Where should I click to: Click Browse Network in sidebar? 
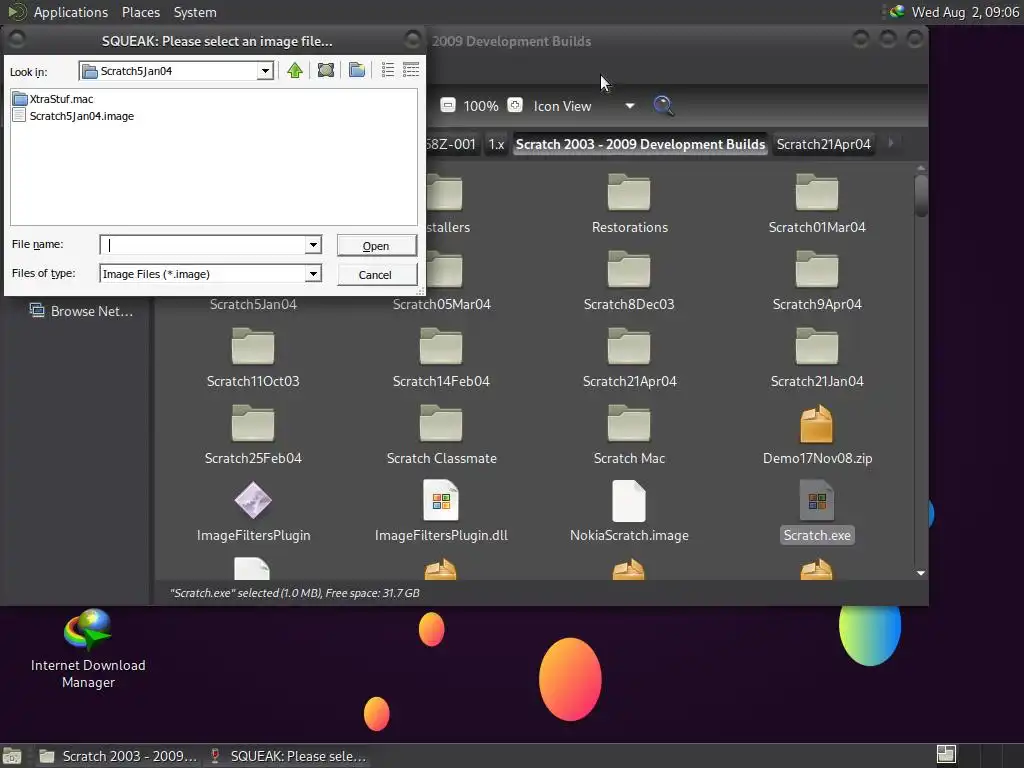[82, 311]
